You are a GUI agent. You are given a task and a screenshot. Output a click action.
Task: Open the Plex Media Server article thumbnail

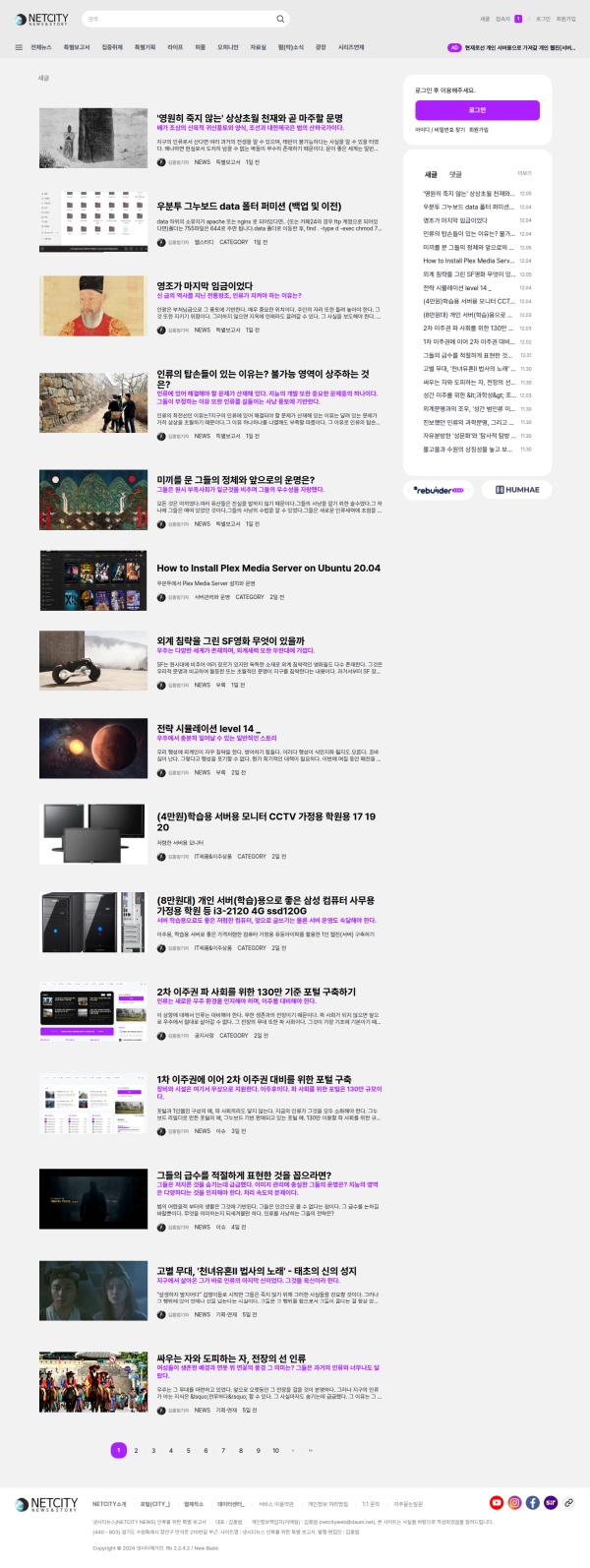click(x=93, y=581)
